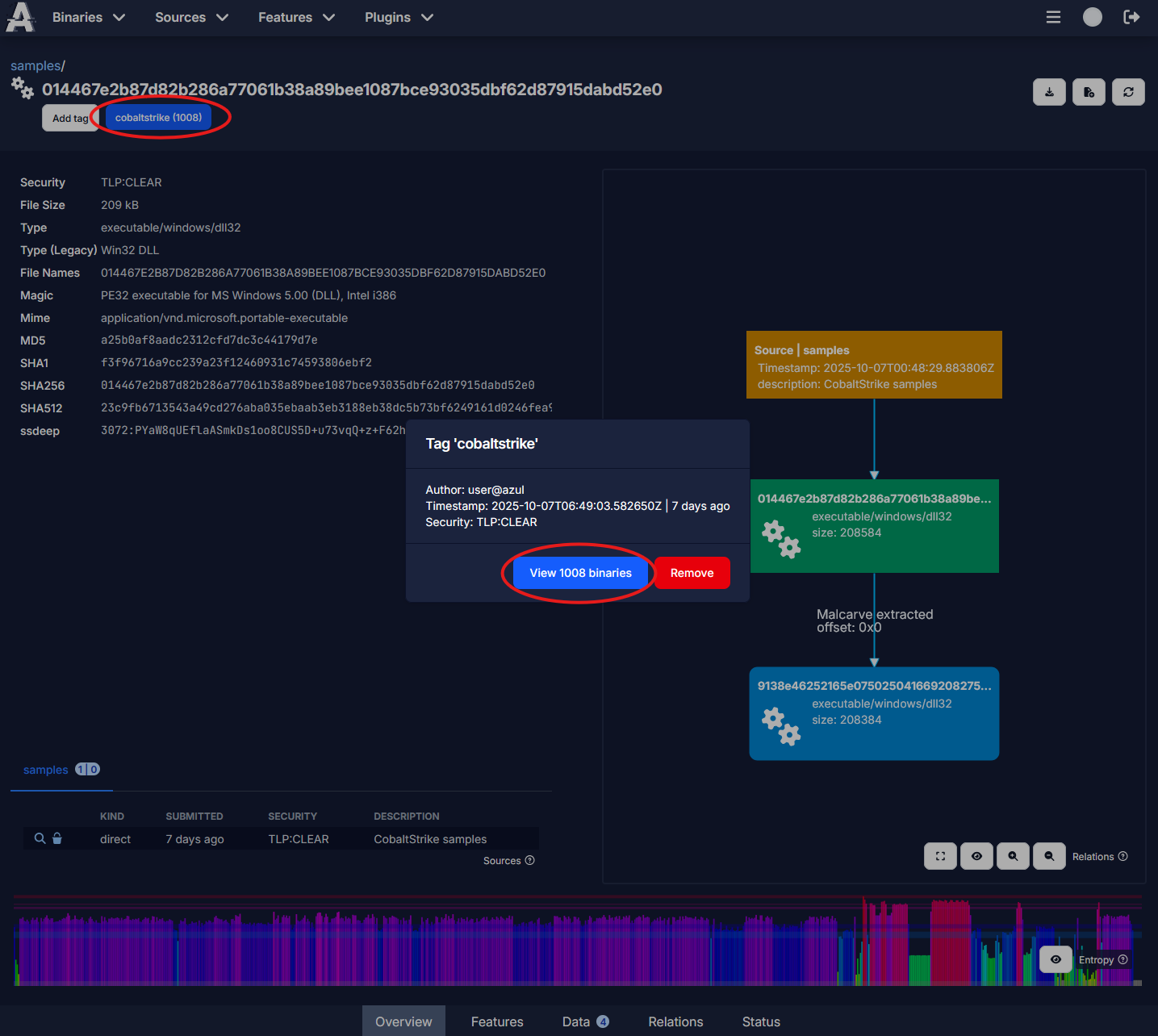Click the resubmit/add file icon next to download
1158x1036 pixels.
[1088, 91]
